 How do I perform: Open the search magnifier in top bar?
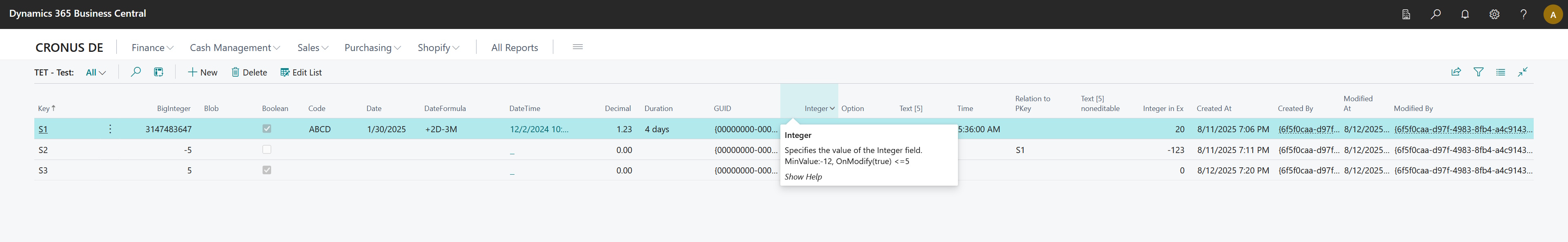point(1435,14)
